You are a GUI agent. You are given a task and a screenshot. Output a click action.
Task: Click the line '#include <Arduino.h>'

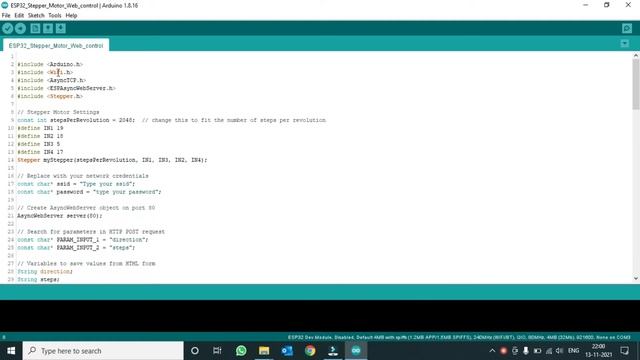coord(50,64)
